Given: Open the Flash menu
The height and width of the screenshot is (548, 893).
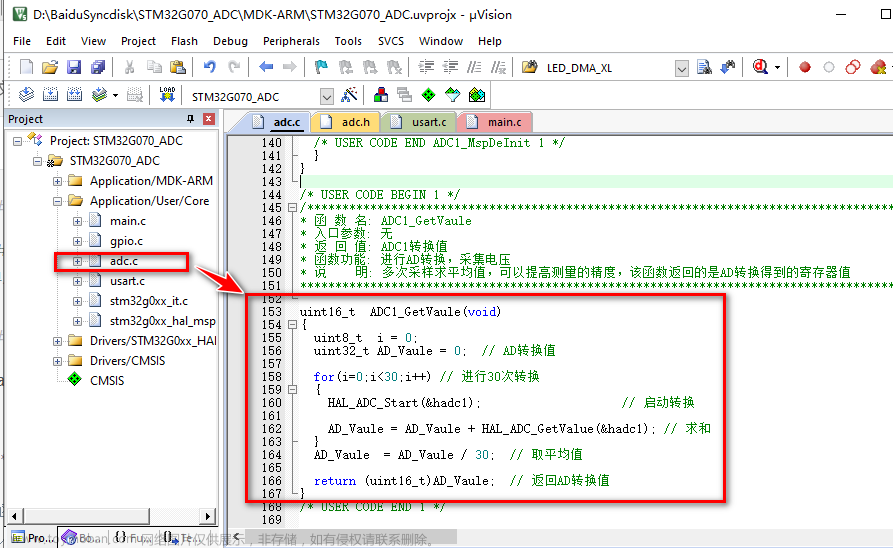Looking at the screenshot, I should pyautogui.click(x=184, y=41).
